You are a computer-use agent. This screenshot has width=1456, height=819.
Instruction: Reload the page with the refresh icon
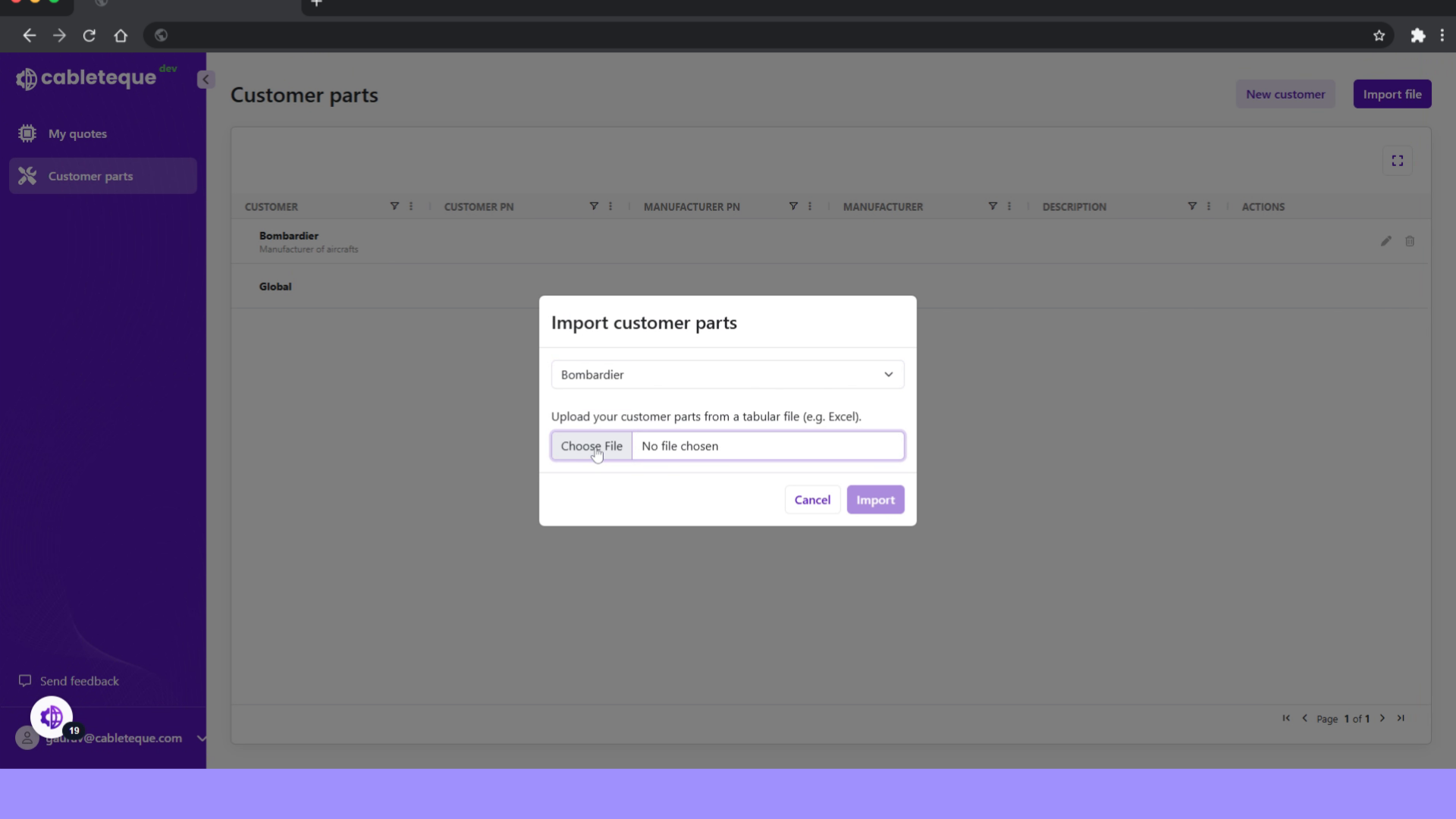coord(89,35)
